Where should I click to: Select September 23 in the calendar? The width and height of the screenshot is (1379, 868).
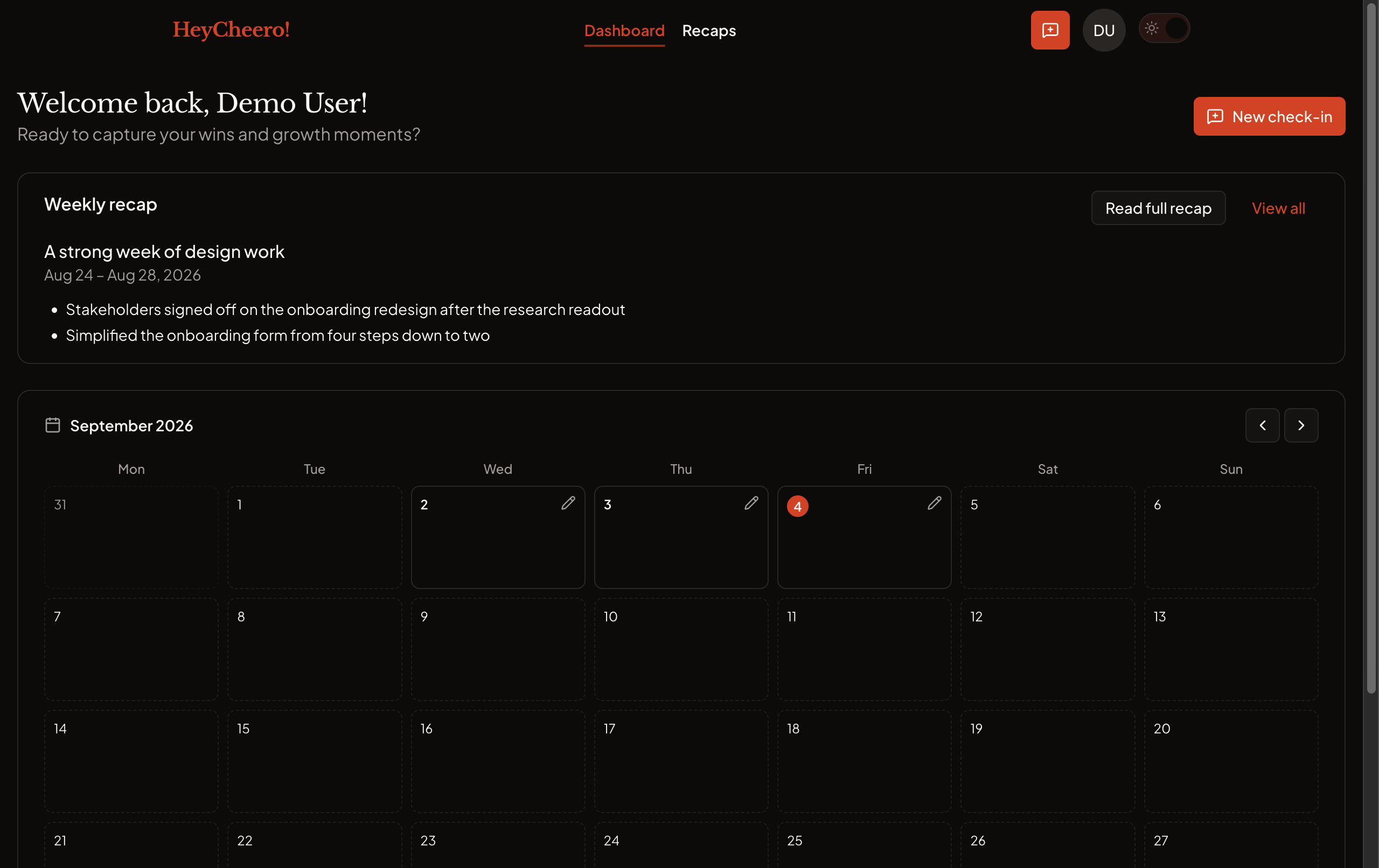tap(498, 845)
